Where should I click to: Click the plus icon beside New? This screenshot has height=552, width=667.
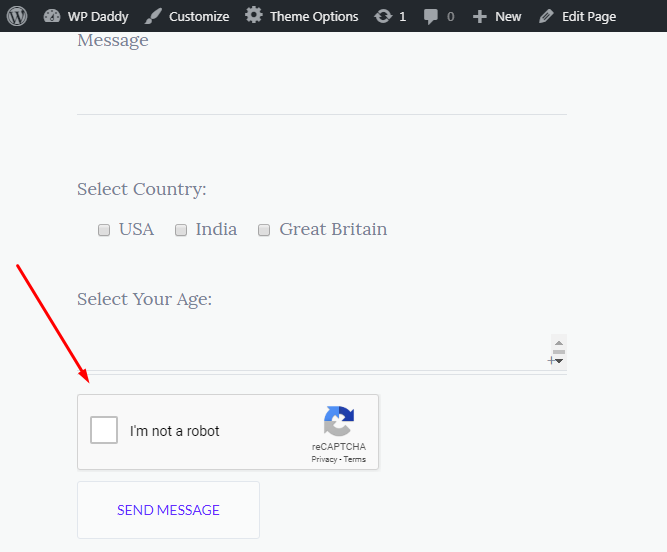pyautogui.click(x=479, y=17)
